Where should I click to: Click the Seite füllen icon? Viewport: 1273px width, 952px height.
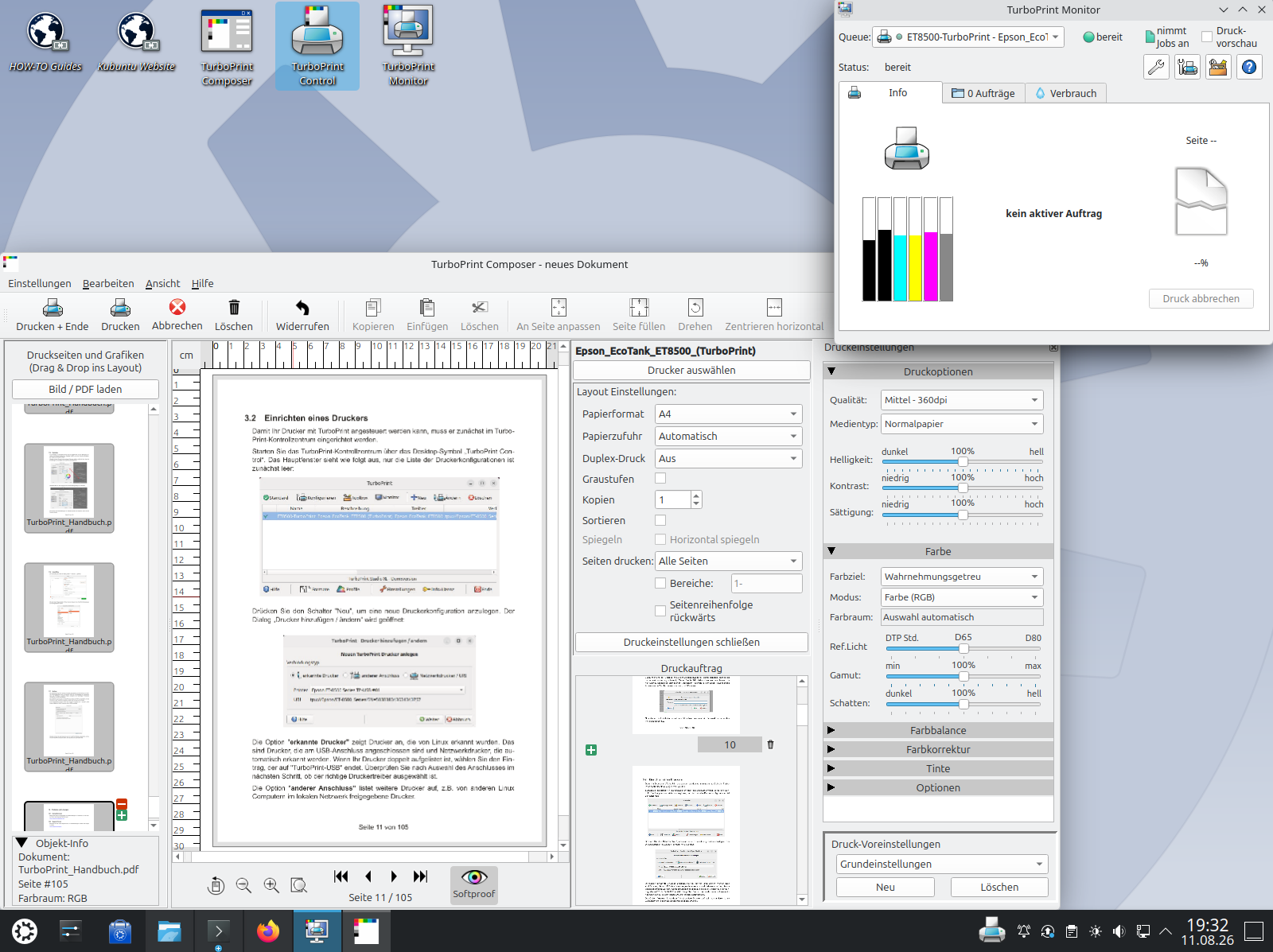639,308
